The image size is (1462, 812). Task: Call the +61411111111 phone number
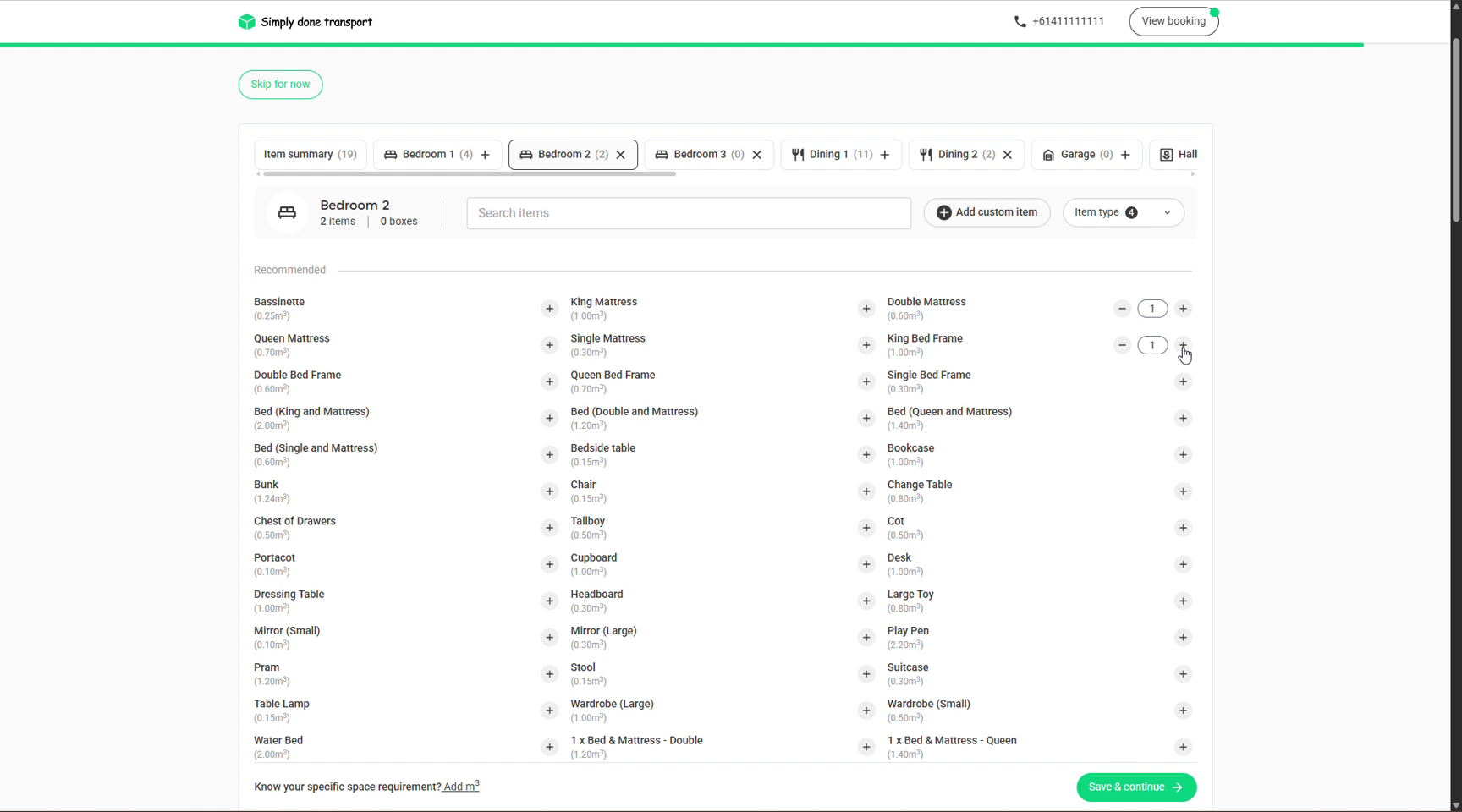click(1059, 21)
